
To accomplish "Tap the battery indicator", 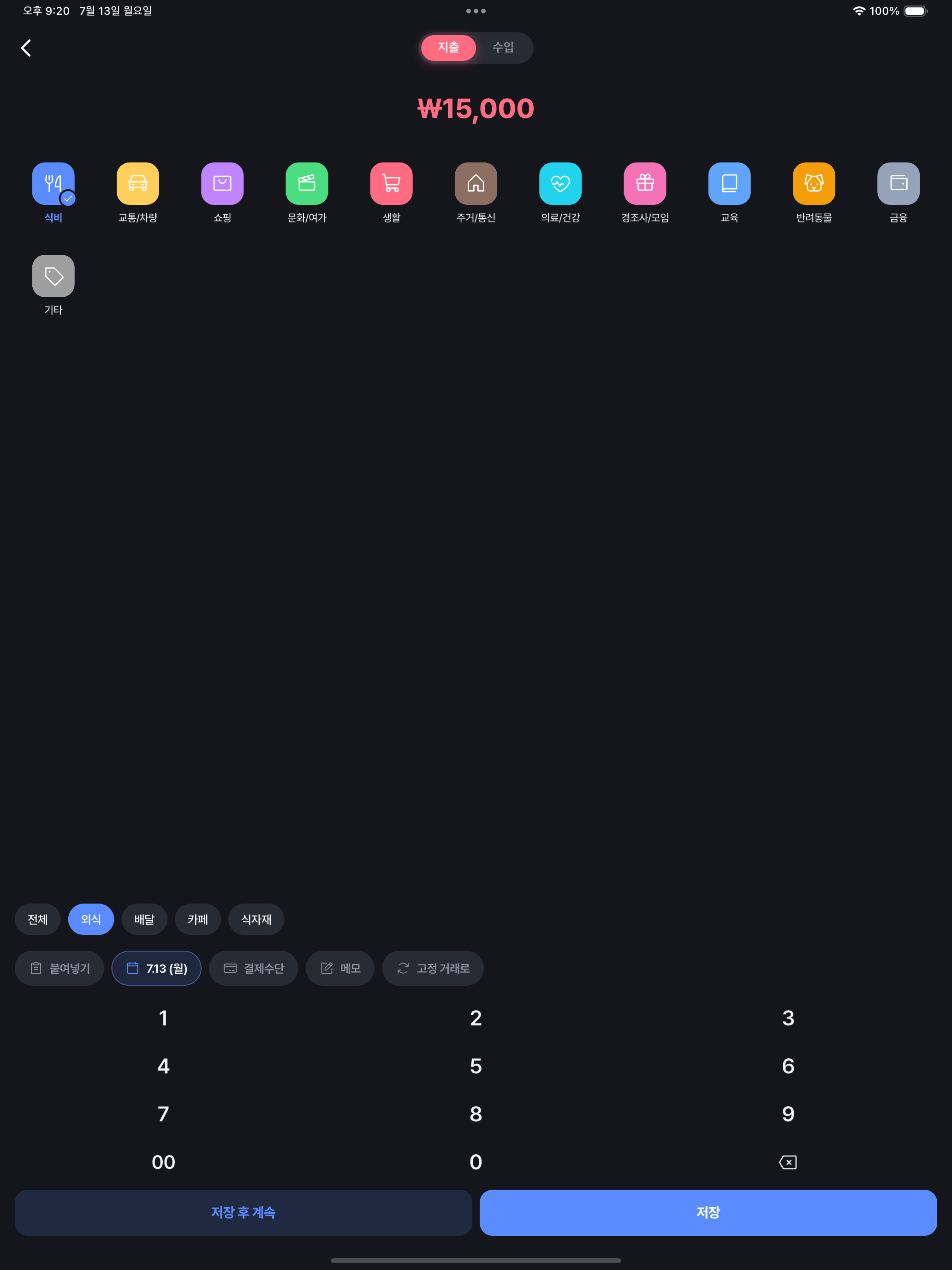I will [916, 11].
